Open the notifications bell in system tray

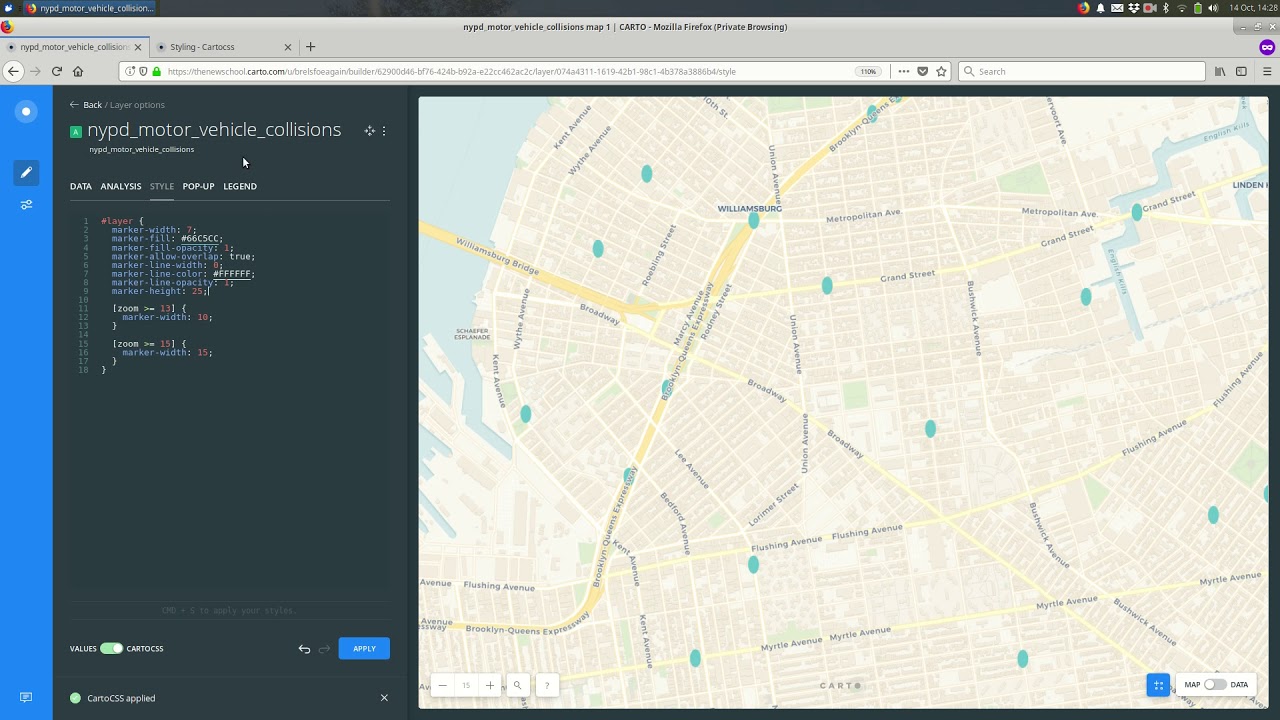tap(1101, 8)
